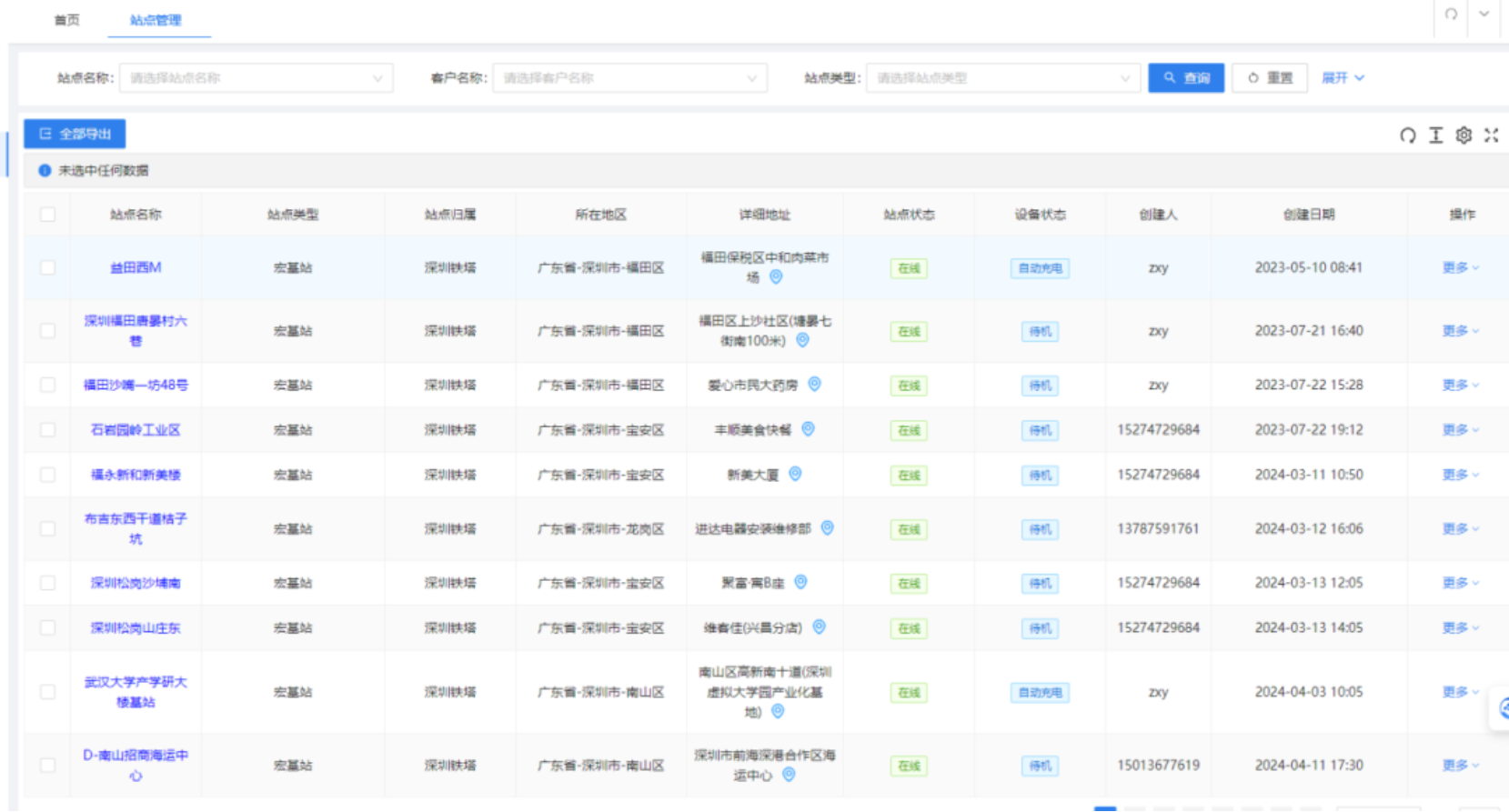Screen dimensions: 1509x812
Task: Open tab options chevron at top right
Action: coord(1484,15)
